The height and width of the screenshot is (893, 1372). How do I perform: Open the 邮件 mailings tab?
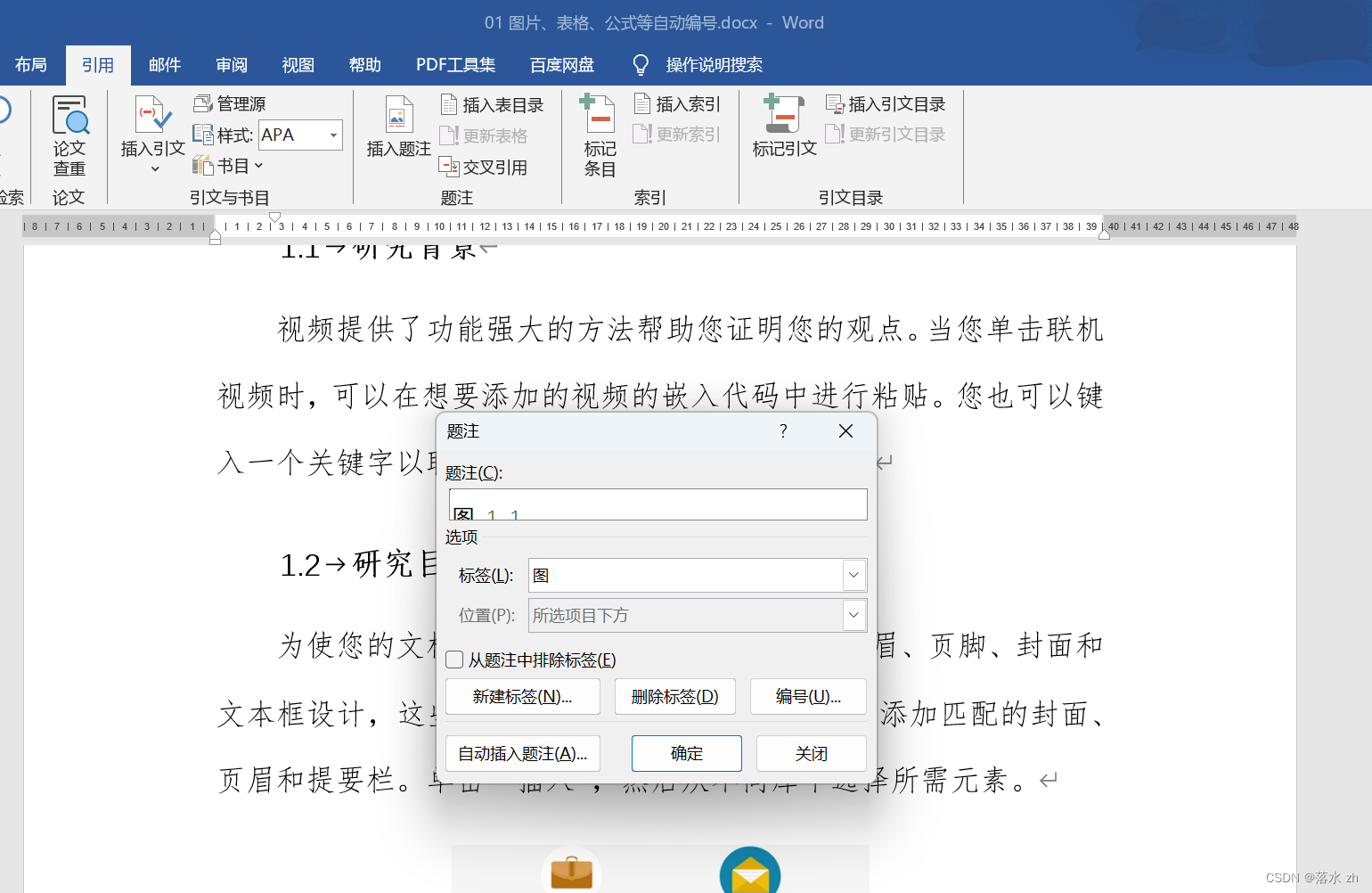coord(165,65)
